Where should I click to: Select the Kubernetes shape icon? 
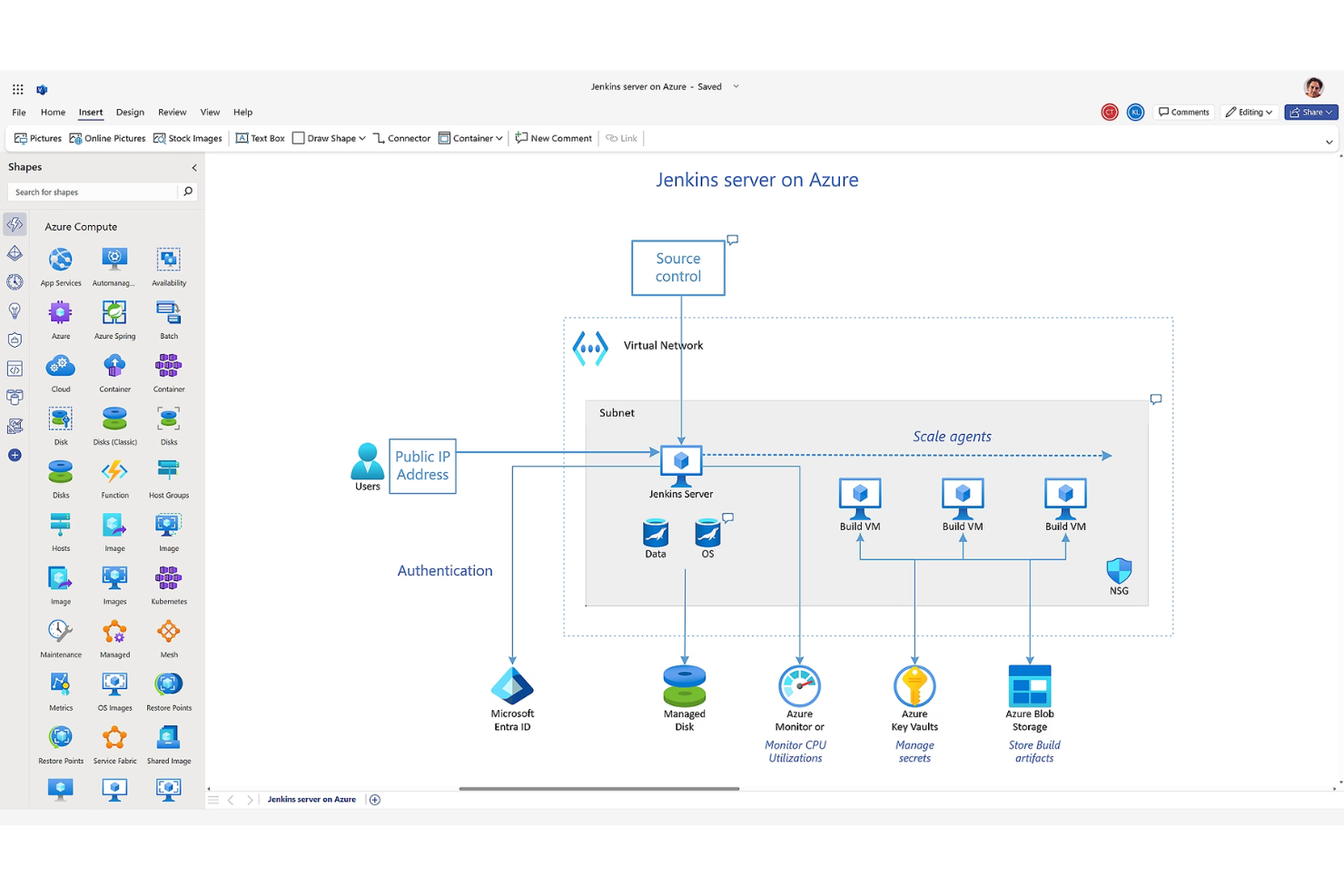169,578
